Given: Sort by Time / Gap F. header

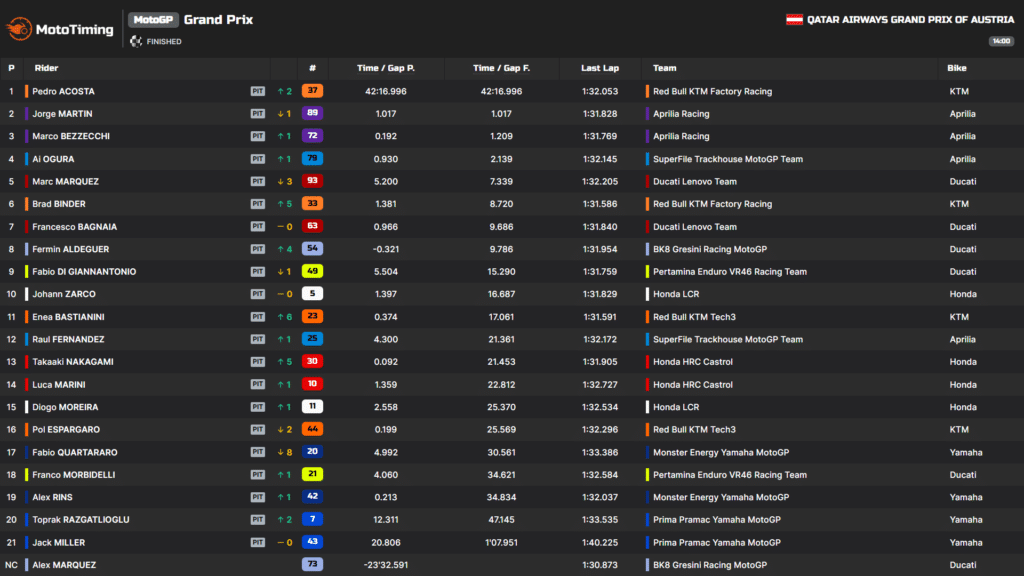Looking at the screenshot, I should coord(502,68).
